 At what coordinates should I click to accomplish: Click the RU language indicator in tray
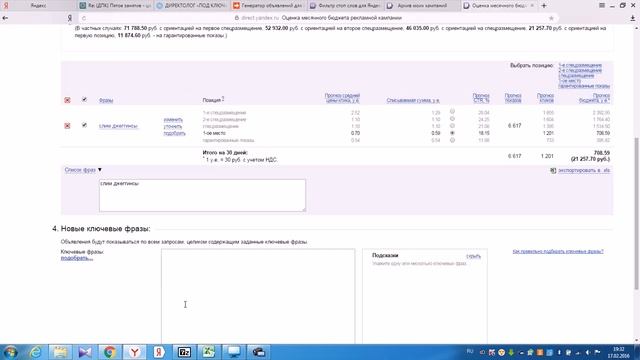[x=470, y=351]
